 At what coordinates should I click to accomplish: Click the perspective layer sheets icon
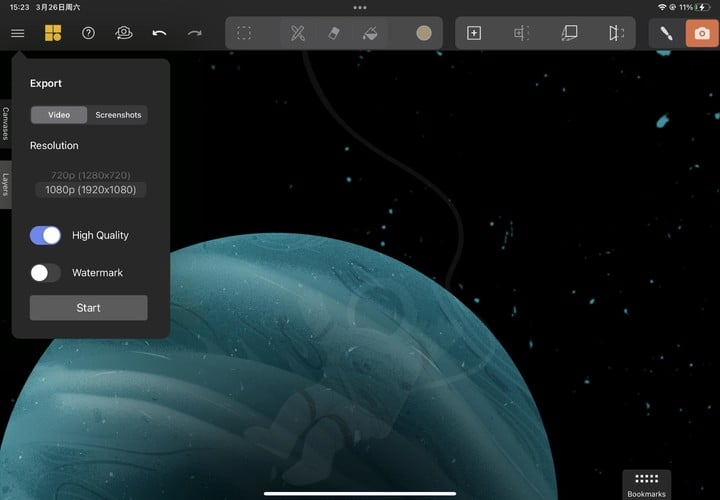click(569, 33)
